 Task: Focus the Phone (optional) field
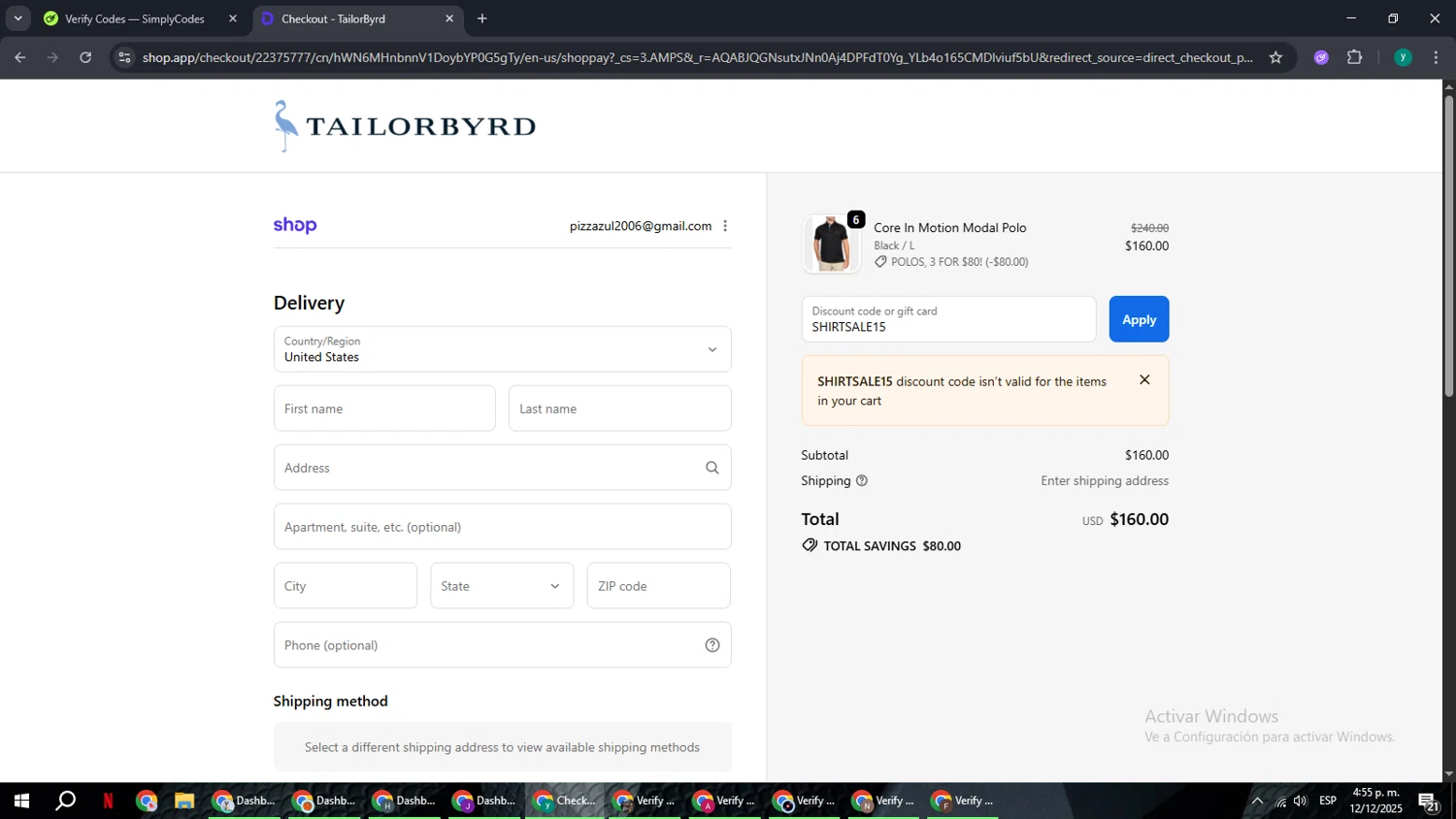click(502, 645)
